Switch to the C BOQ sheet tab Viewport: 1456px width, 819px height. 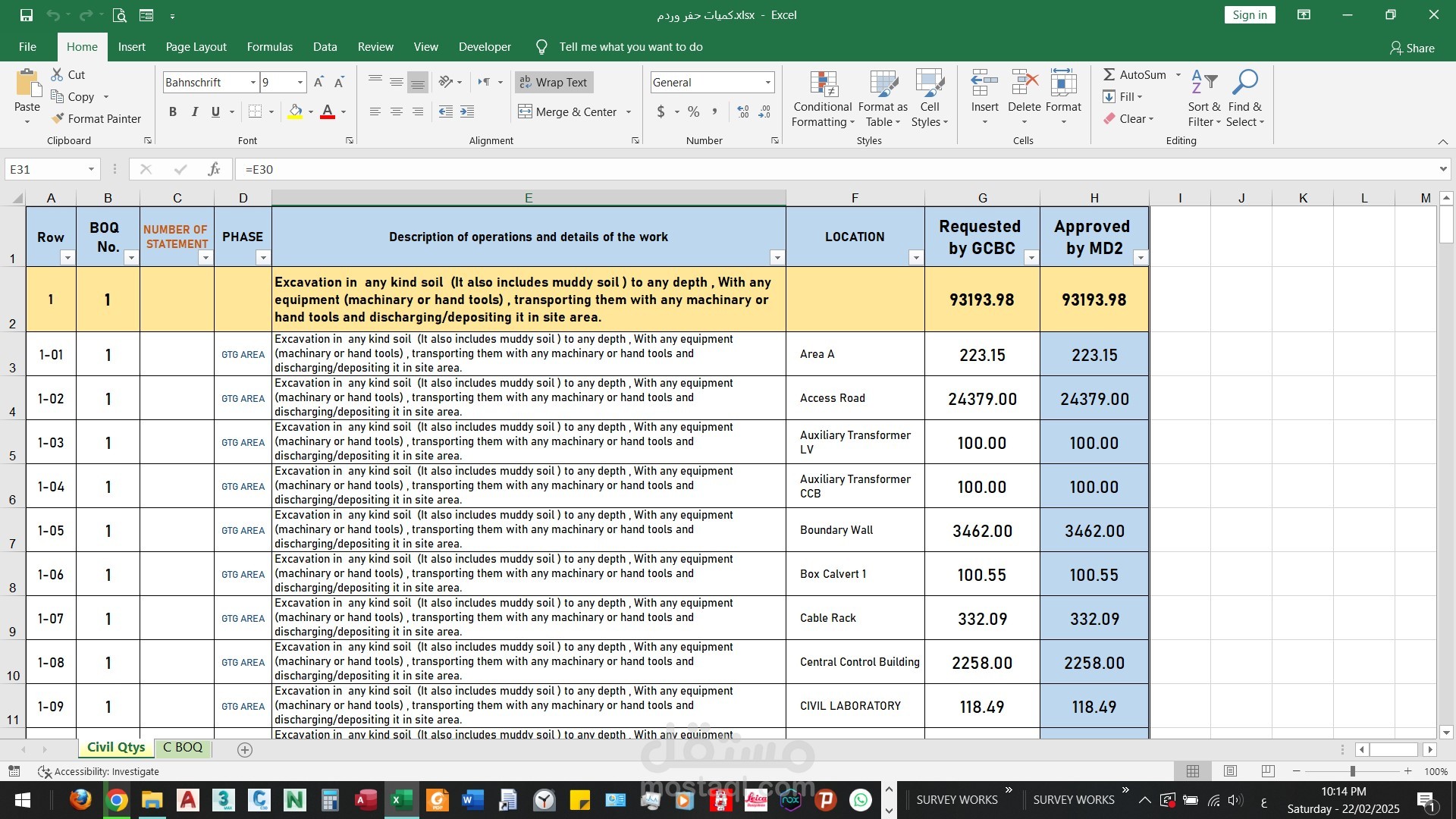pyautogui.click(x=183, y=748)
